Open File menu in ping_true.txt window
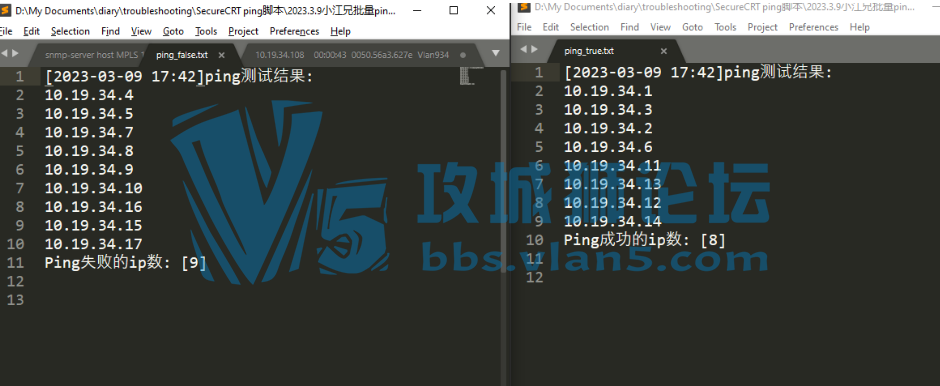 [x=524, y=27]
